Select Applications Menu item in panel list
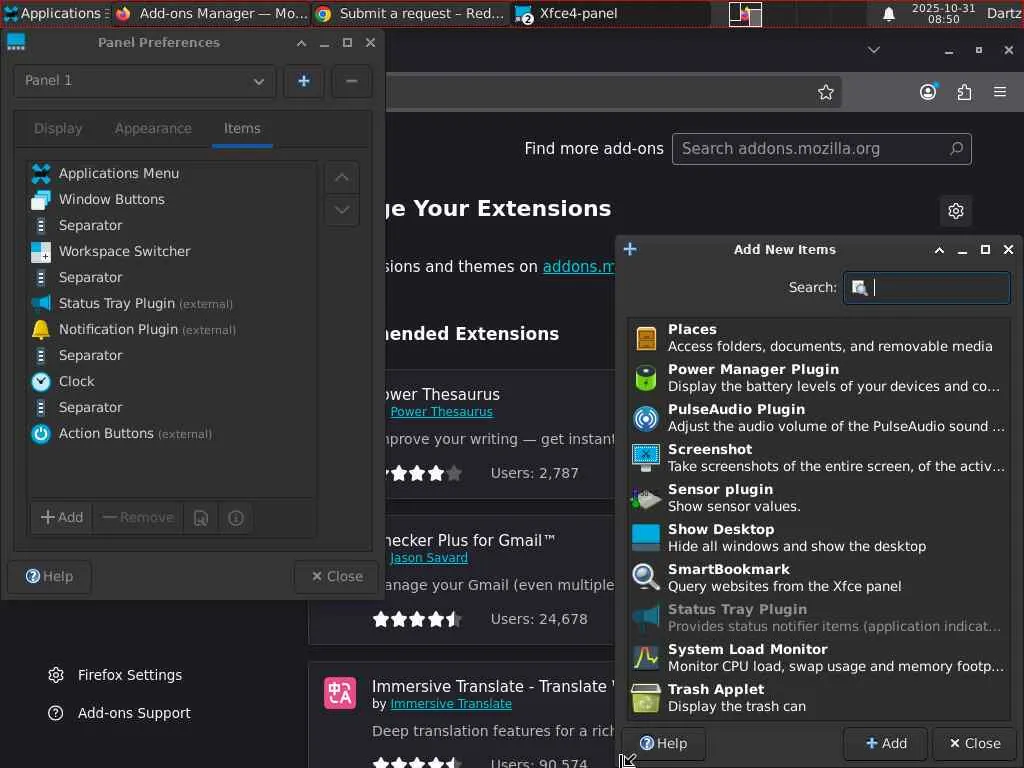1024x768 pixels. pyautogui.click(x=172, y=174)
